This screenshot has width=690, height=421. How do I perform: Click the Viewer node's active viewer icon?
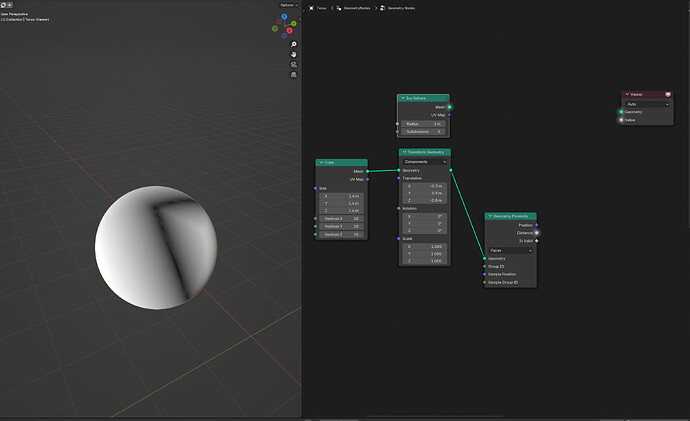coord(668,94)
